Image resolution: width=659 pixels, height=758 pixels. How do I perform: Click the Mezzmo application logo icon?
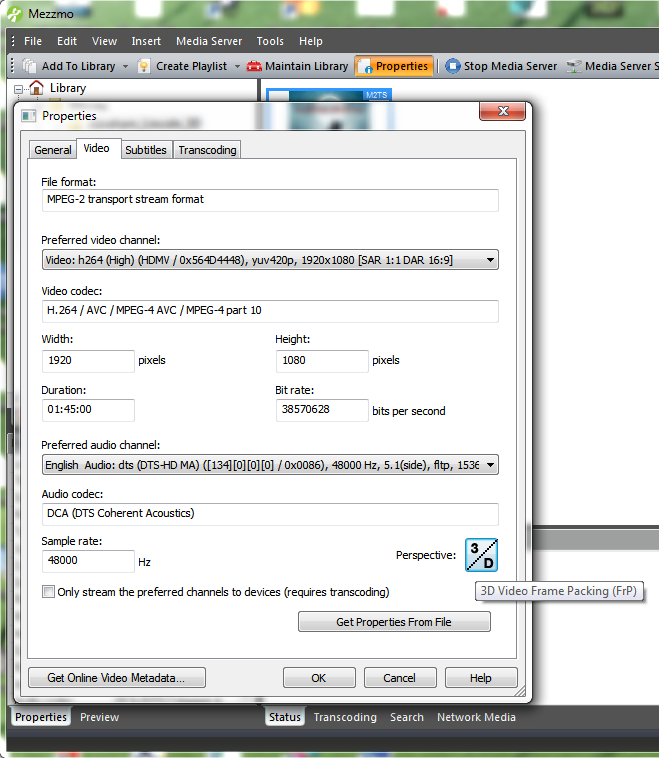point(14,13)
